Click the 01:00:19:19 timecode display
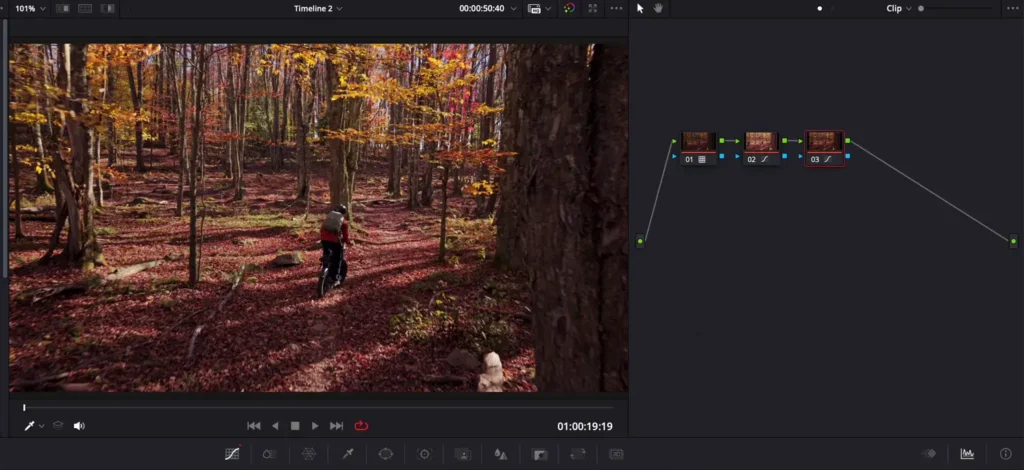The height and width of the screenshot is (470, 1024). pyautogui.click(x=584, y=426)
